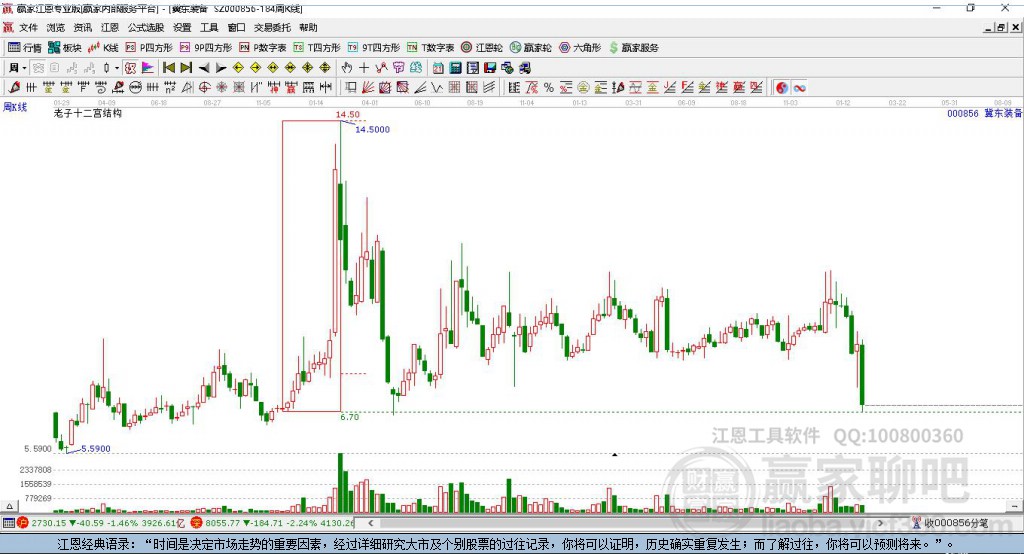This screenshot has height=554, width=1024.
Task: Click the 14.5000 peak price label
Action: pyautogui.click(x=372, y=129)
